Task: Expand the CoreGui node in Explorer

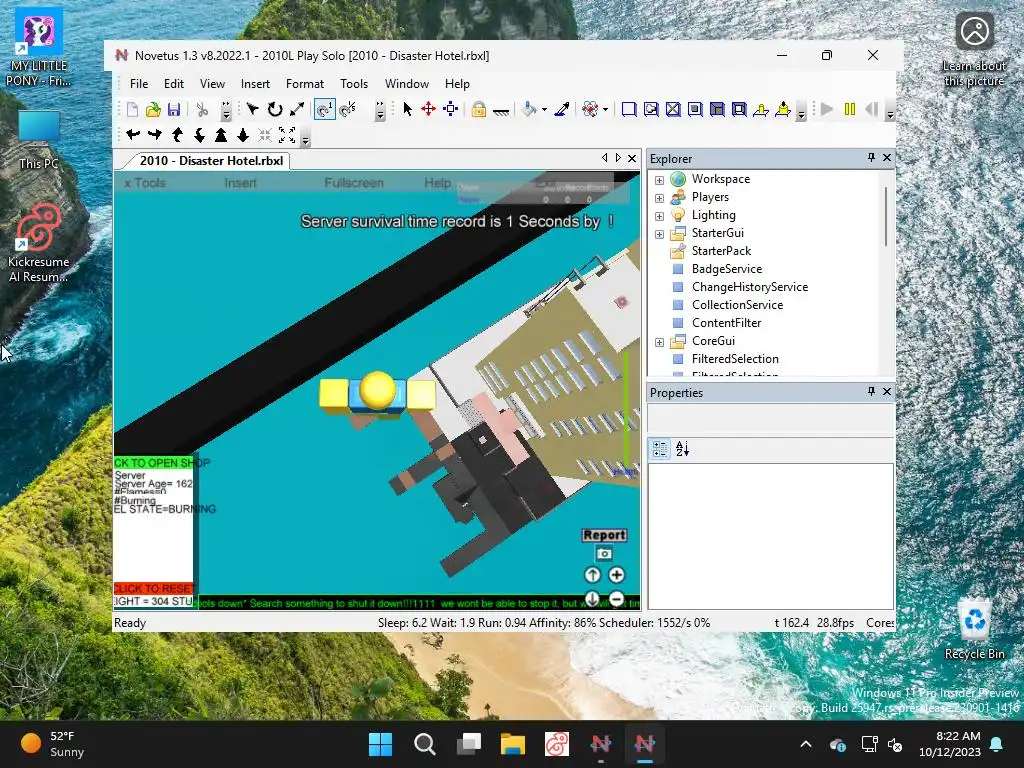Action: click(660, 342)
